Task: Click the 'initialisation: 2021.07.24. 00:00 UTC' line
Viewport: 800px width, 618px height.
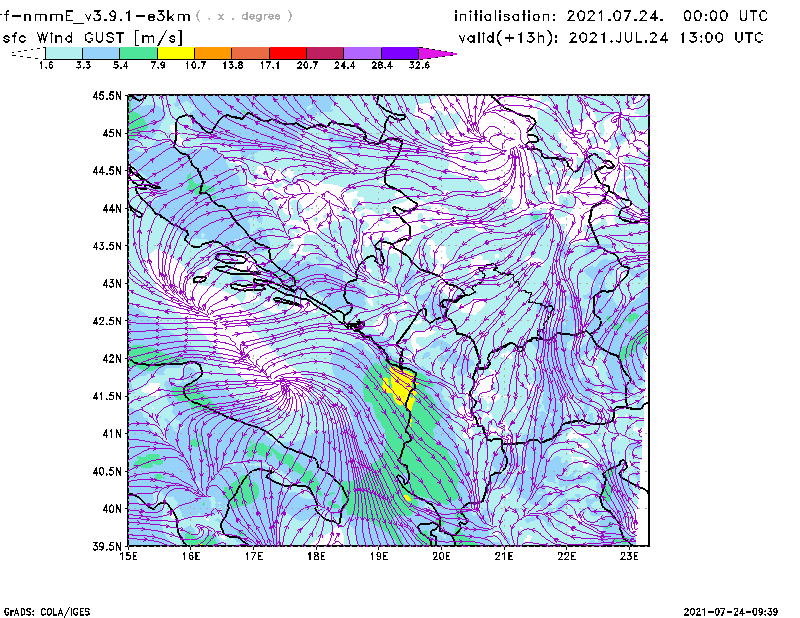Action: click(x=611, y=16)
